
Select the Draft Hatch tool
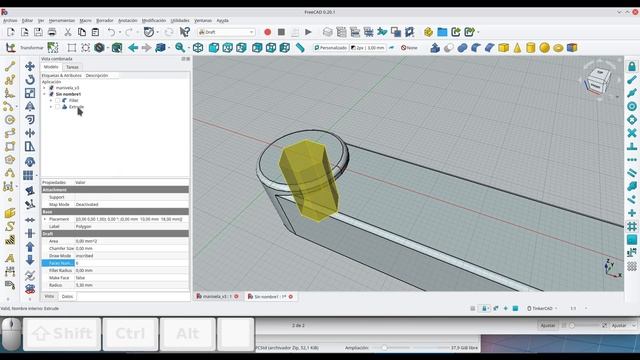(x=10, y=239)
